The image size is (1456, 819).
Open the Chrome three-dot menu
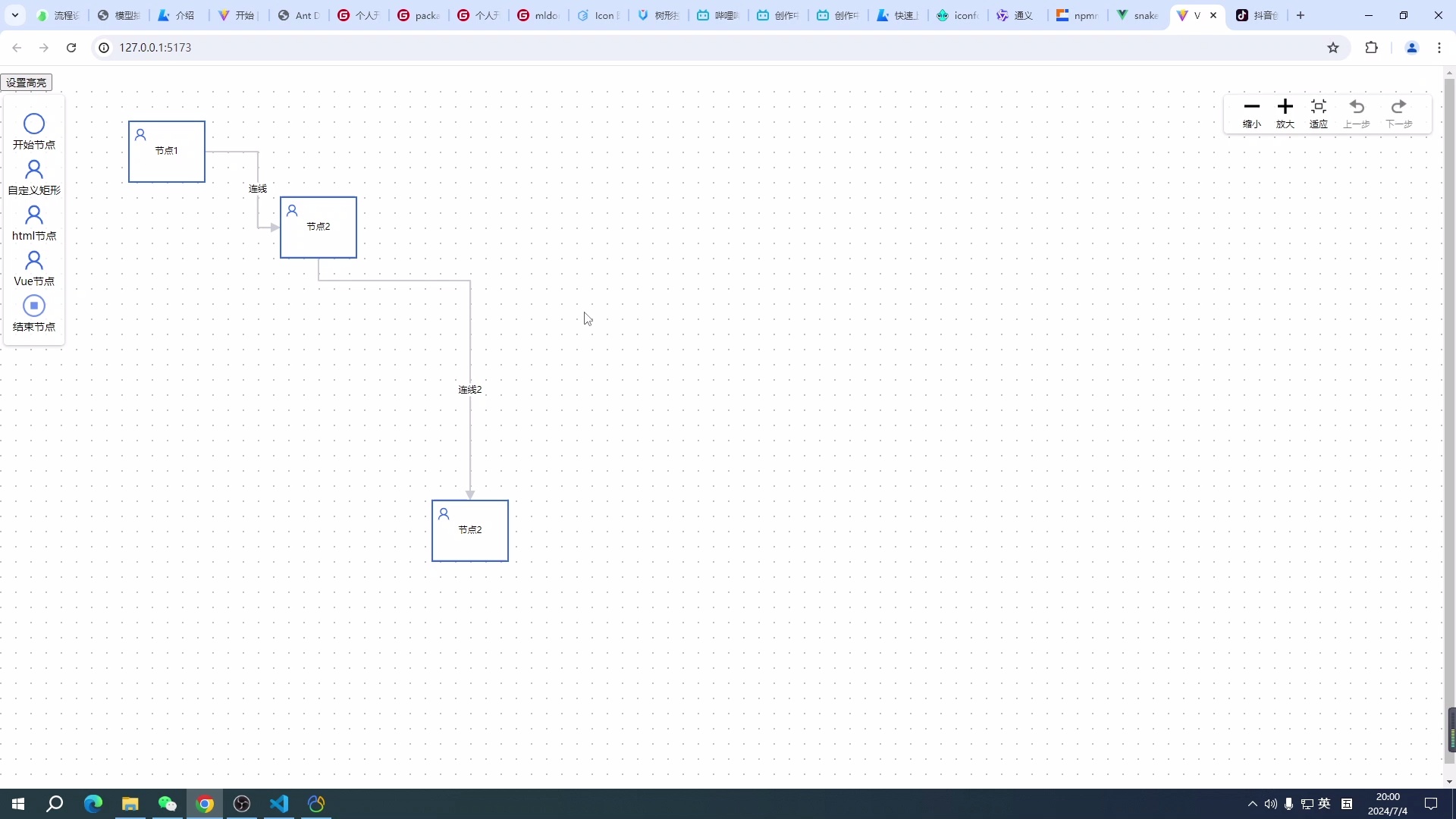[1439, 47]
